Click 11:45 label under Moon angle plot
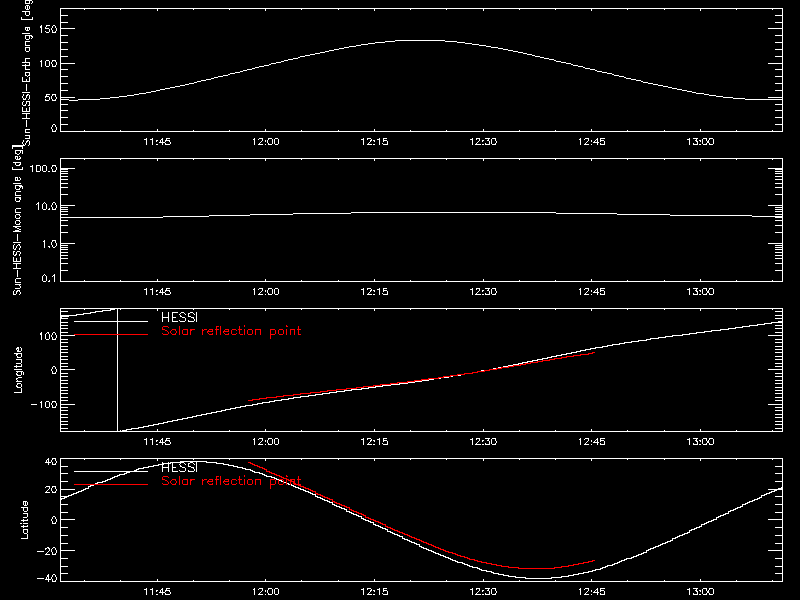Screen dimensions: 800x600 157,292
